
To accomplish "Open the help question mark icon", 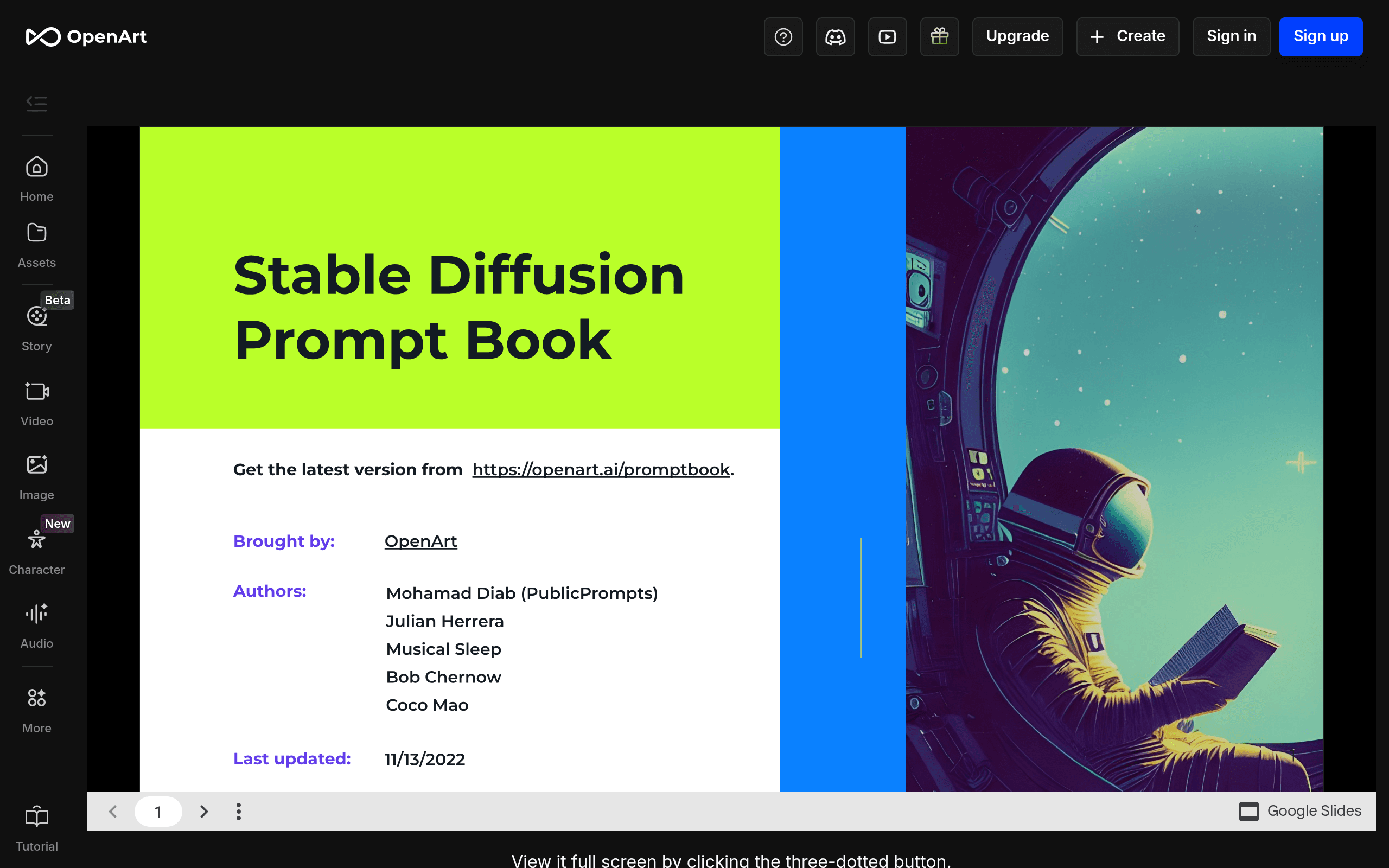I will click(x=783, y=37).
